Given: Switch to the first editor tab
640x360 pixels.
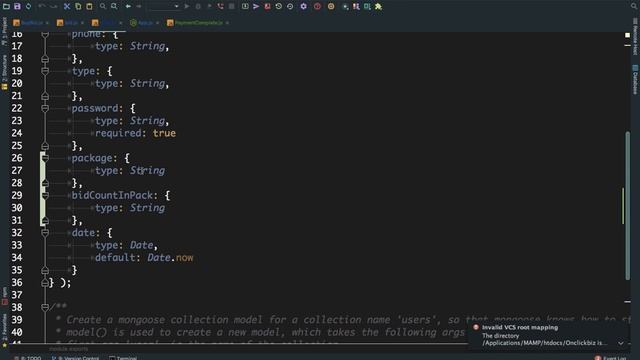Looking at the screenshot, I should point(31,23).
